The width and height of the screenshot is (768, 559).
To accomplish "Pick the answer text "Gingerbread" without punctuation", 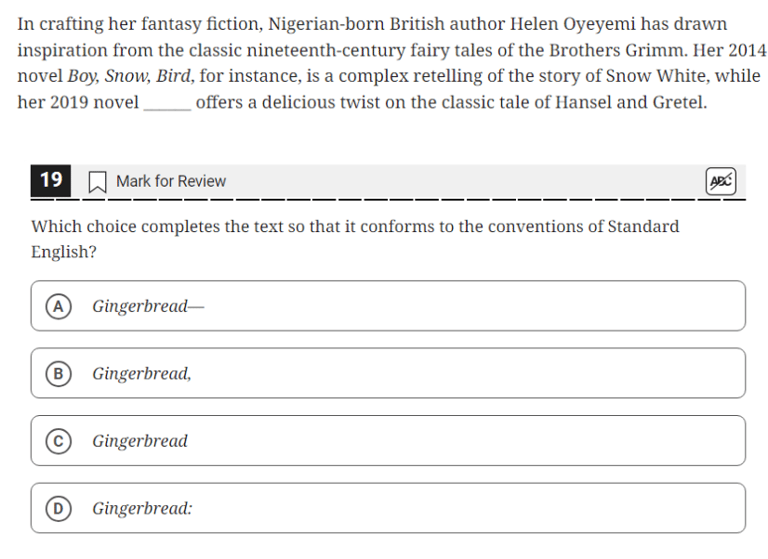I will [140, 441].
